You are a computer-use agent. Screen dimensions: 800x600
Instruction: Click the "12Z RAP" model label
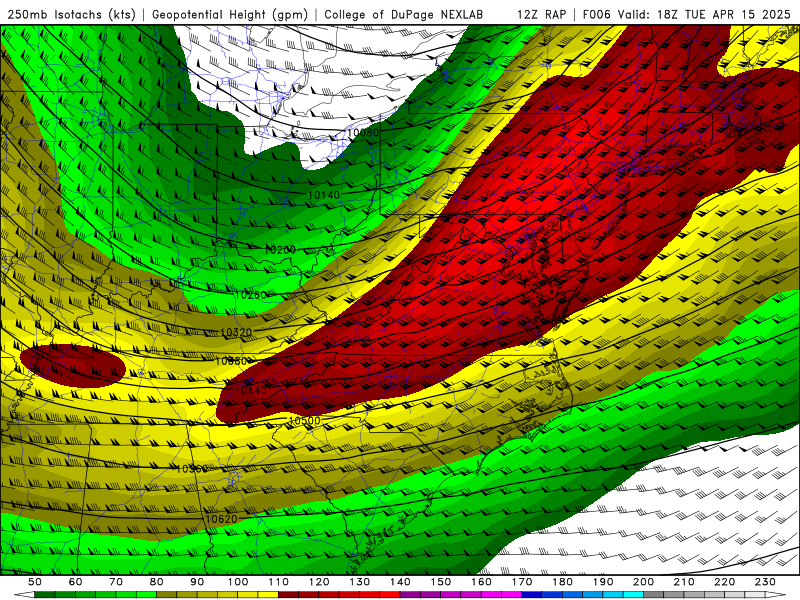(x=541, y=15)
